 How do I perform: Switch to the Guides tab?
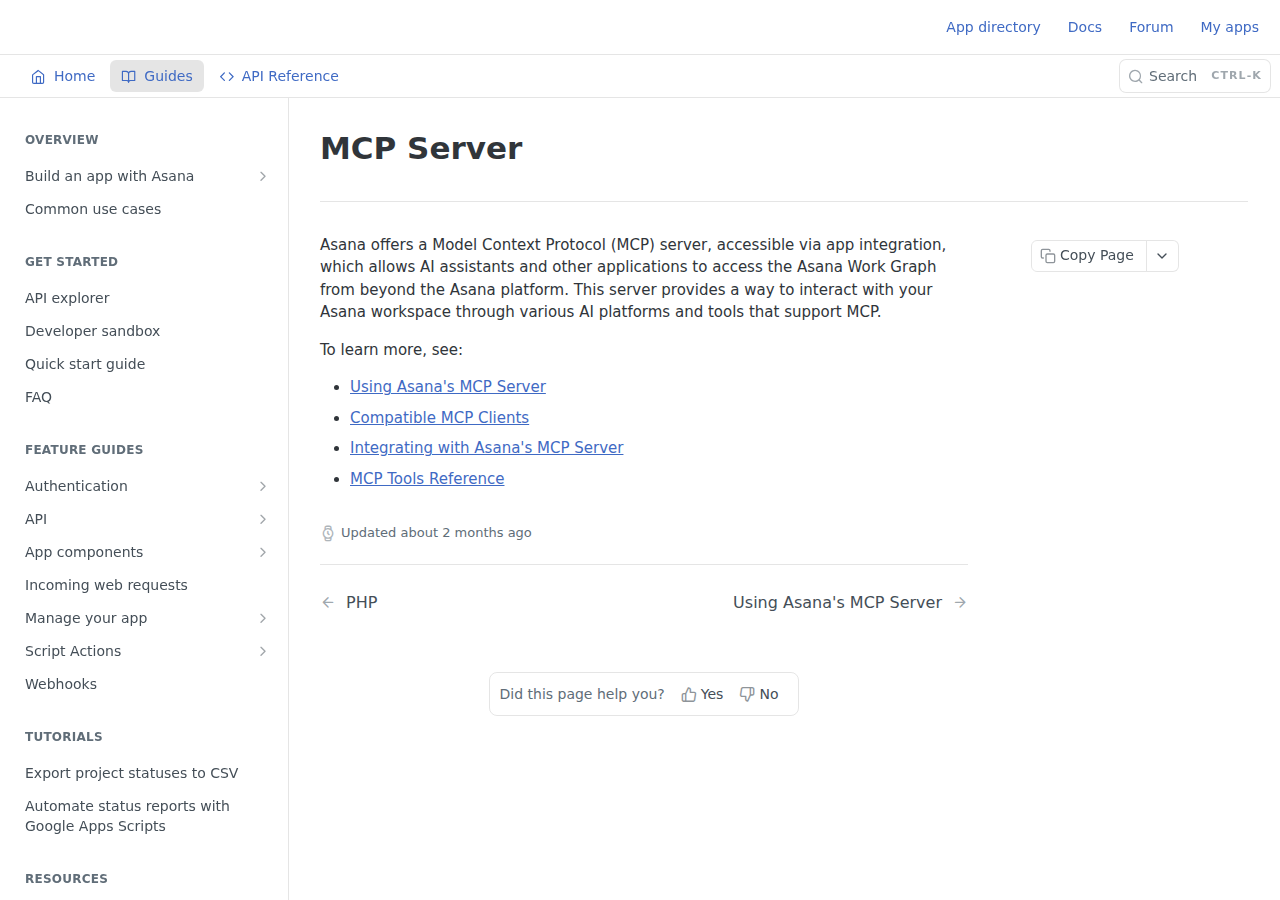pos(157,76)
